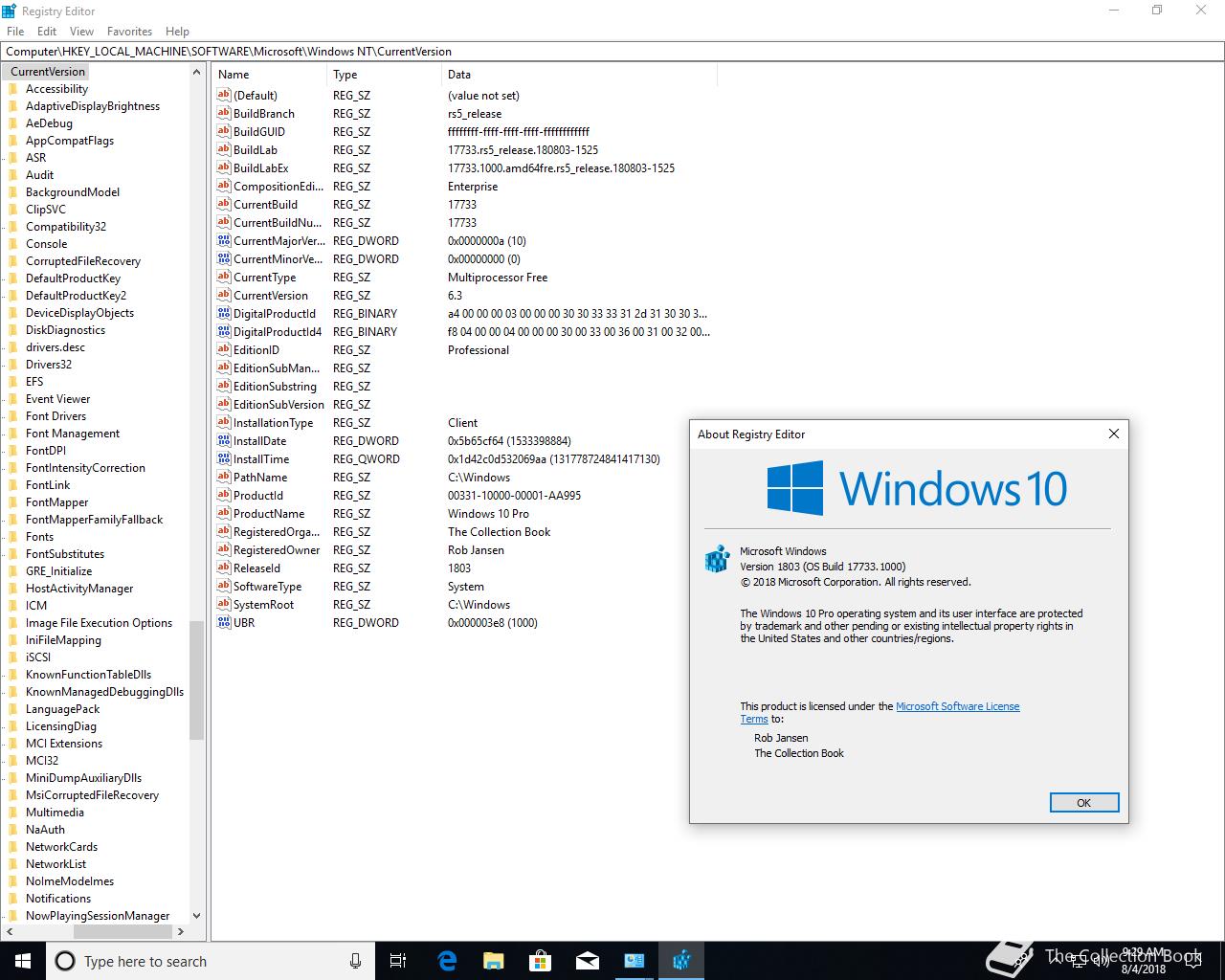Screen dimensions: 1225x980
Task: Click the ProductName string value icon
Action: [x=224, y=513]
